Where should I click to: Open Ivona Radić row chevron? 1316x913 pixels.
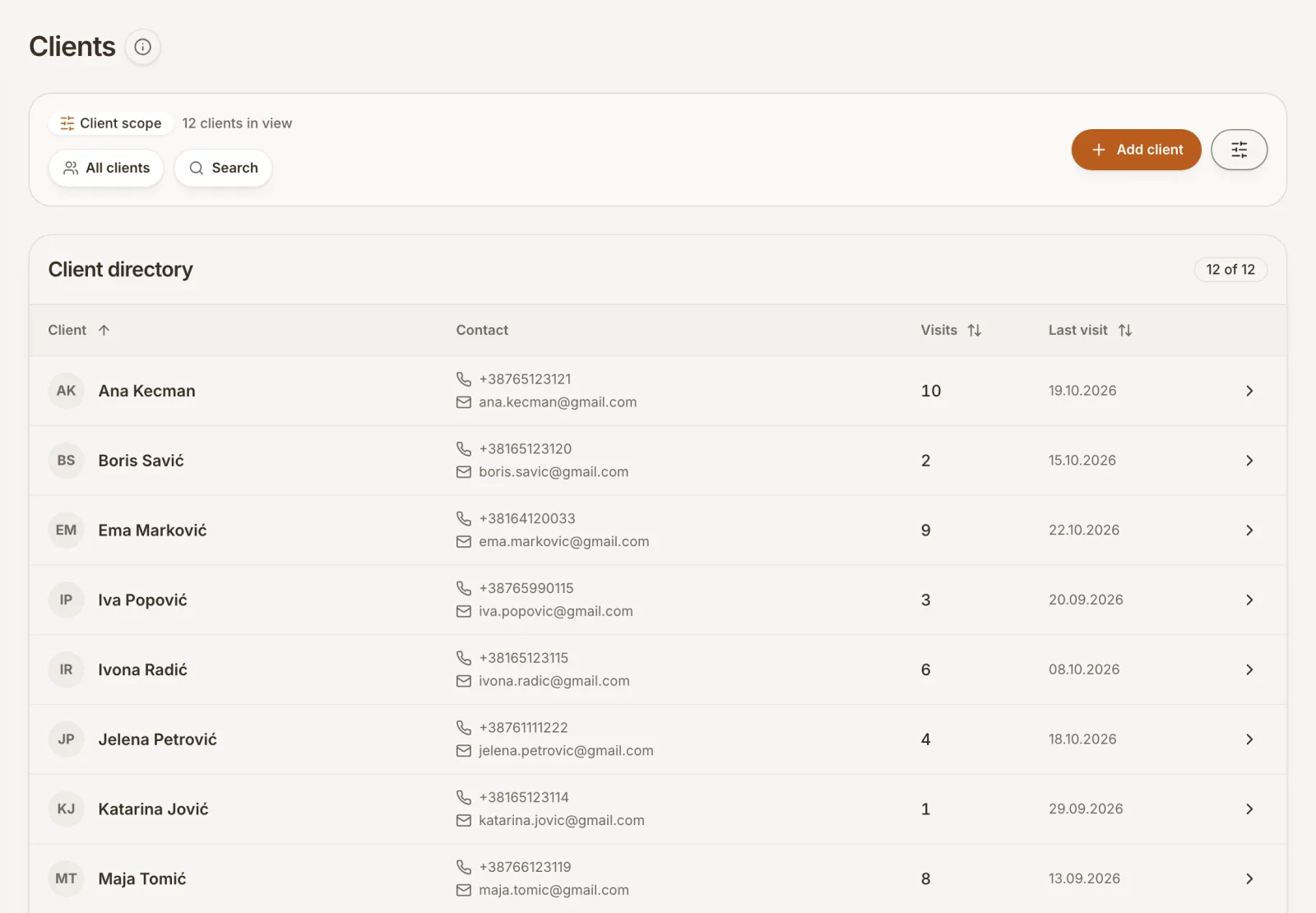1249,670
